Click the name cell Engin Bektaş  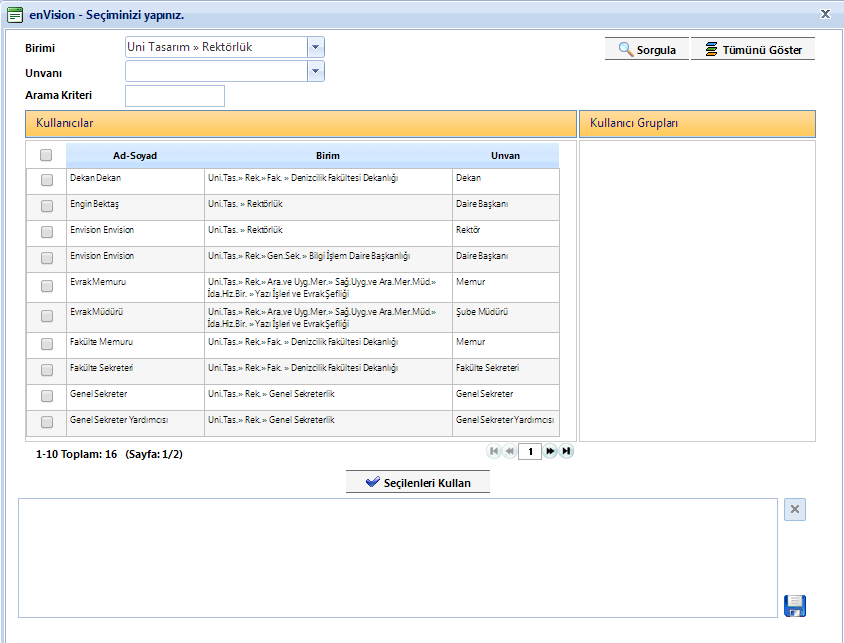135,207
